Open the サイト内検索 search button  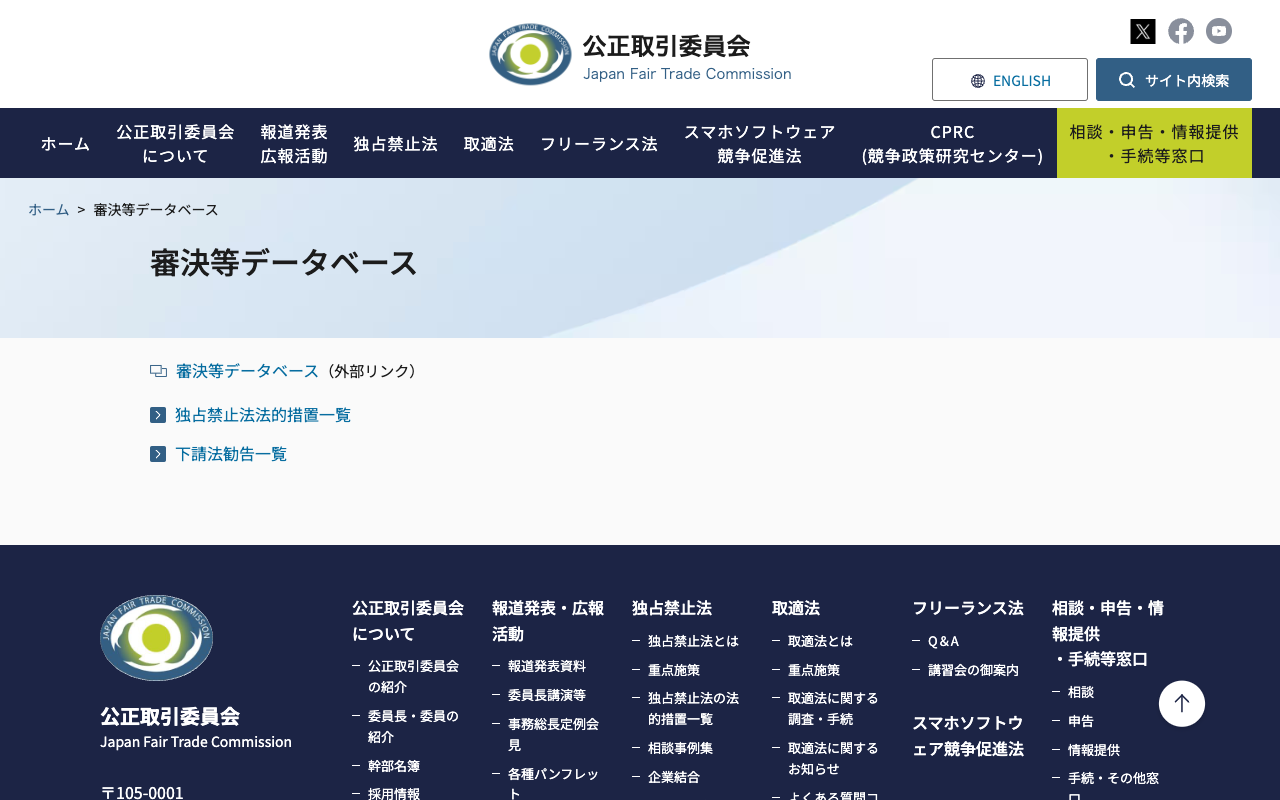1174,80
